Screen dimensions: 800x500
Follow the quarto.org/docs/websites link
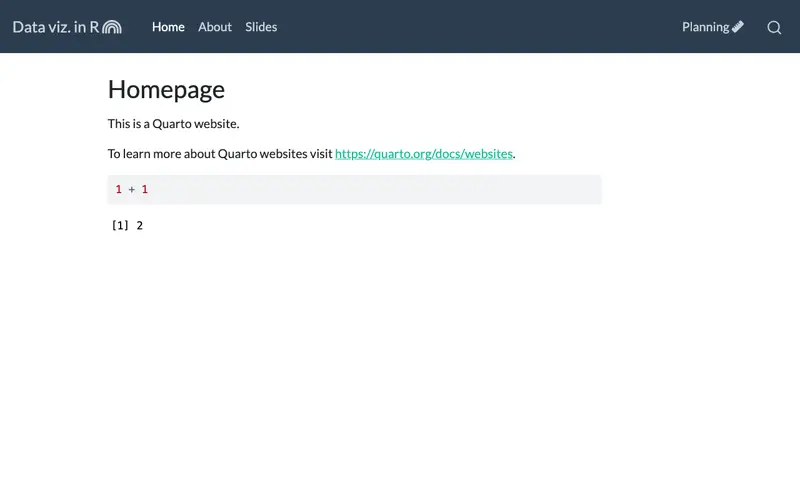424,154
